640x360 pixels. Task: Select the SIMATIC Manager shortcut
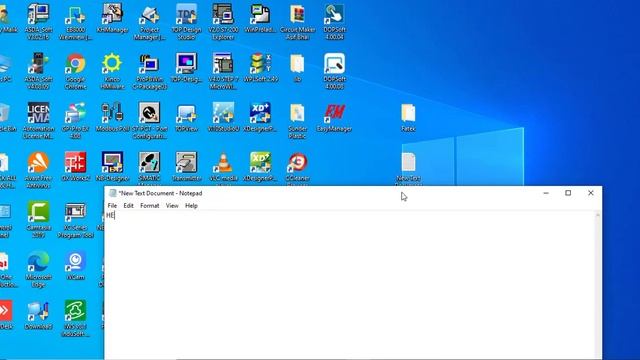pyautogui.click(x=149, y=168)
